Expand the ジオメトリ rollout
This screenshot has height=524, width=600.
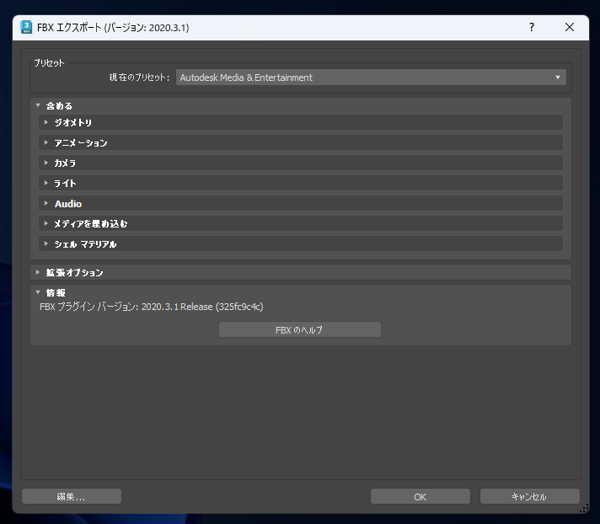(x=300, y=122)
